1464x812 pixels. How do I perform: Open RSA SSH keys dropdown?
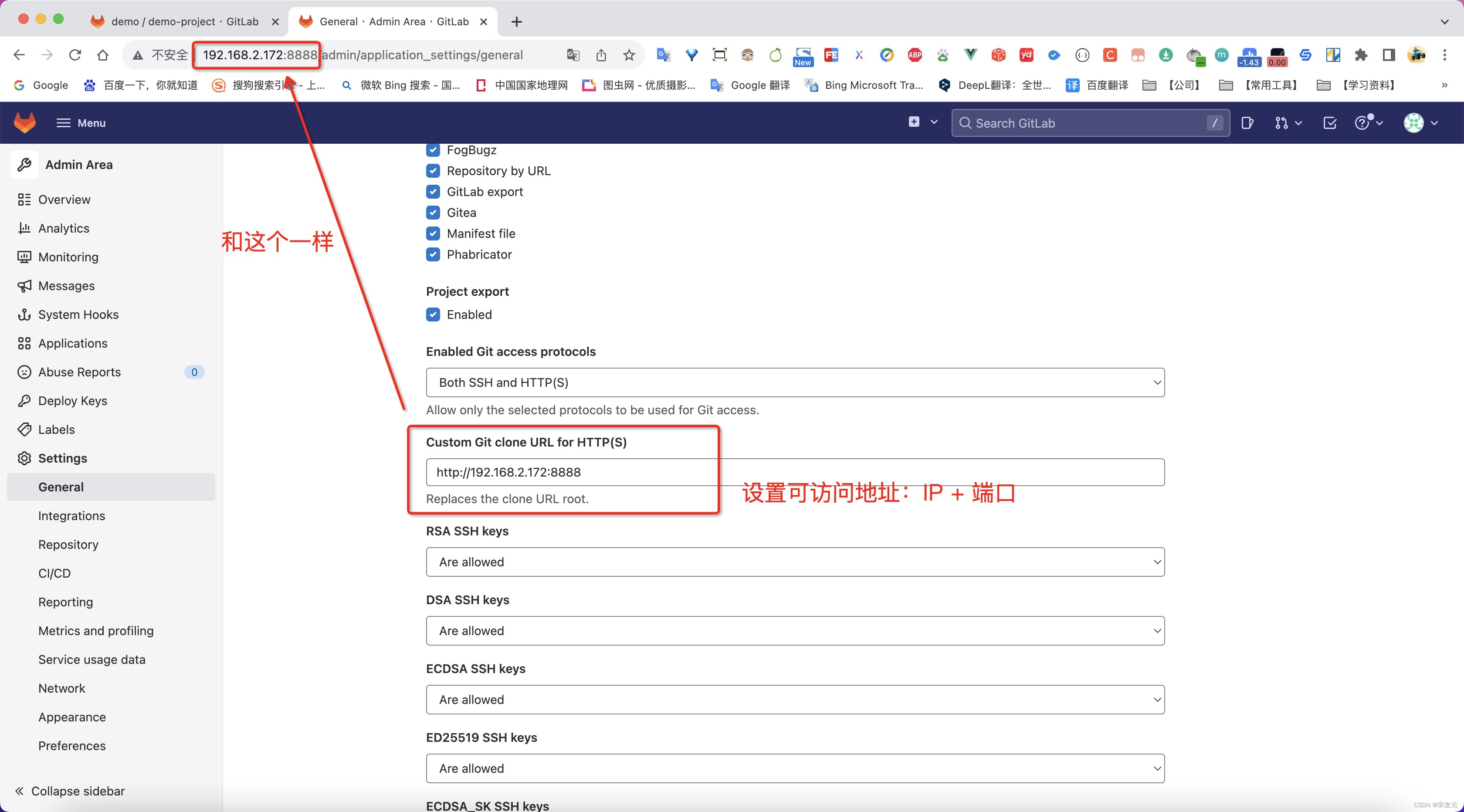795,562
